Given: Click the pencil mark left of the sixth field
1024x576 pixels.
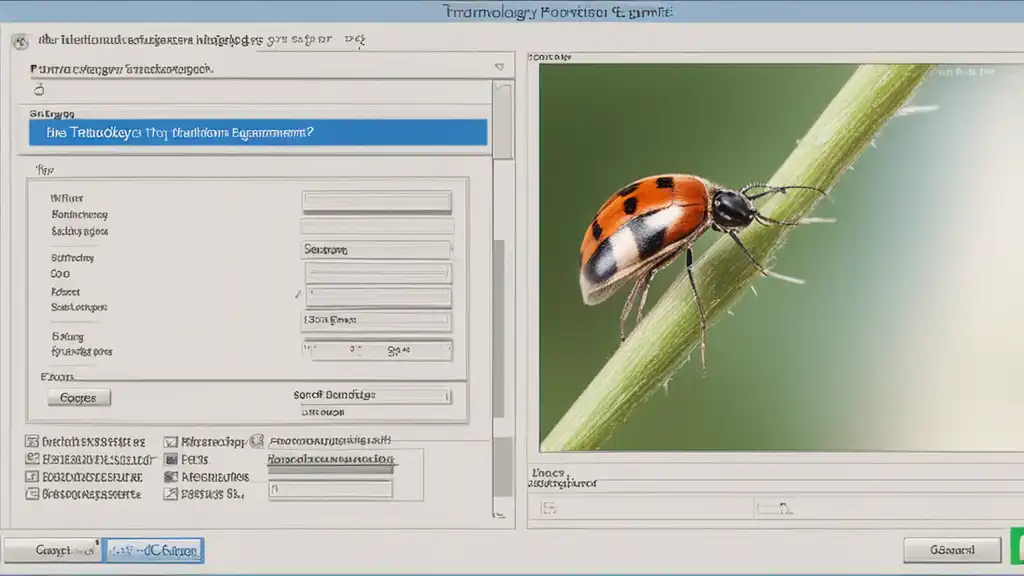Looking at the screenshot, I should (298, 295).
